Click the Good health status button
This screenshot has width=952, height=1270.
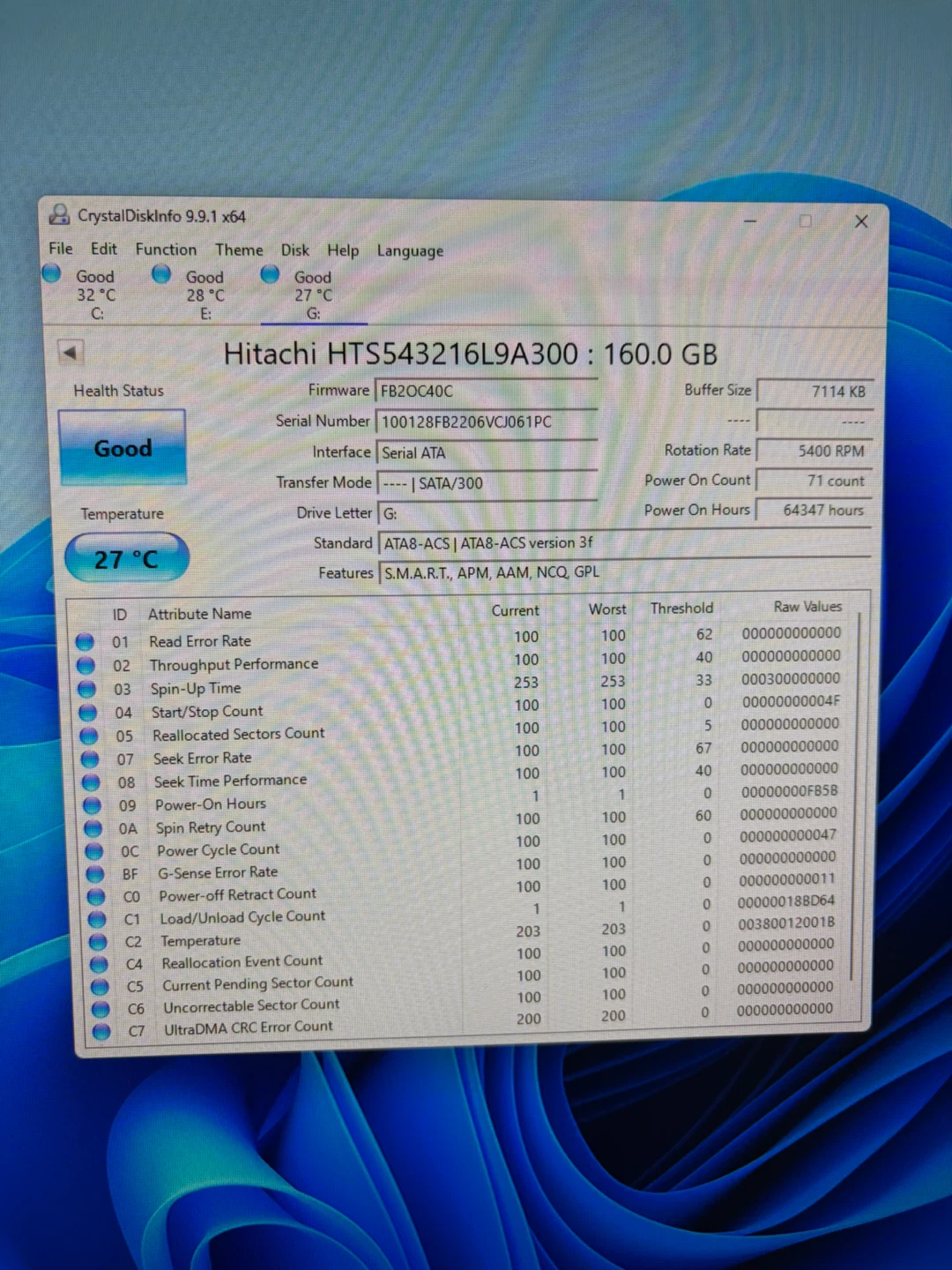pos(123,448)
